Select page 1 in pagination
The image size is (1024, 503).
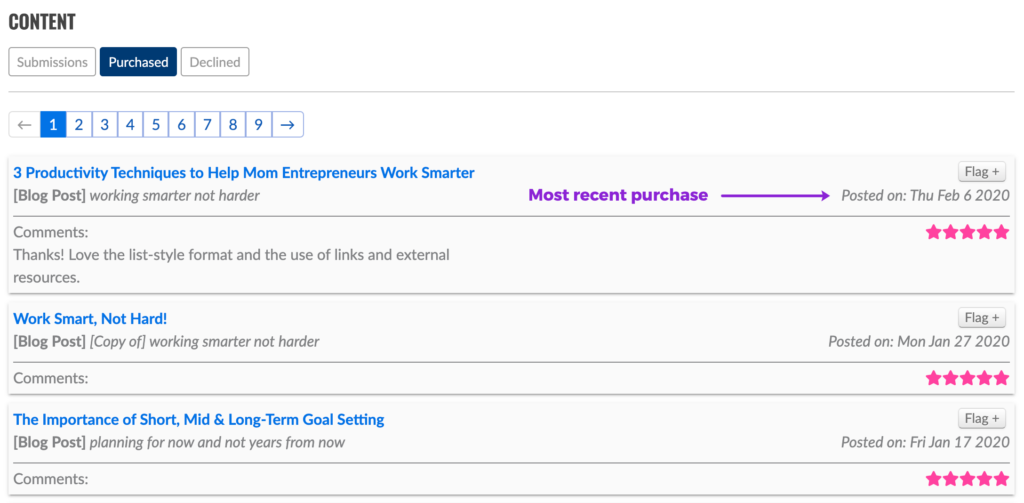tap(53, 125)
